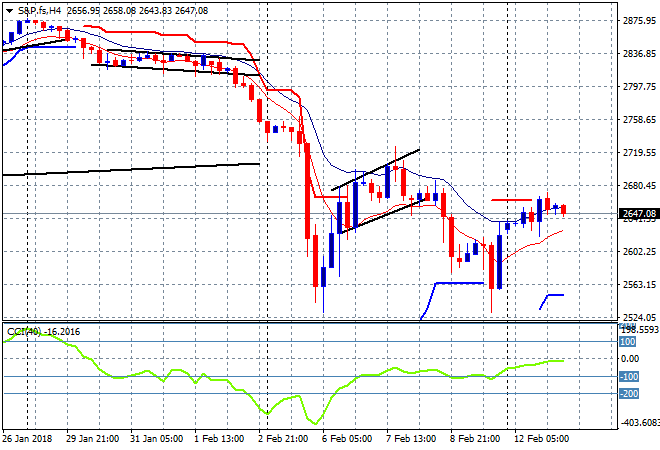
Task: Select the long black trendline near 2700
Action: (131, 169)
